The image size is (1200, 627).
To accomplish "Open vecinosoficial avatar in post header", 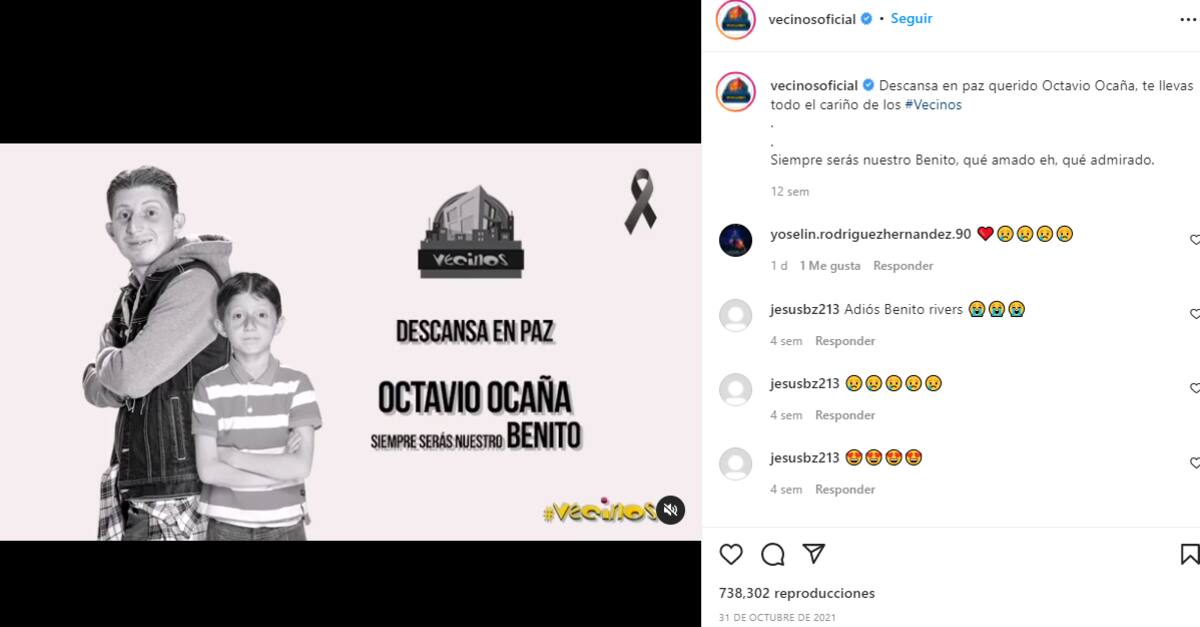I will pos(736,19).
